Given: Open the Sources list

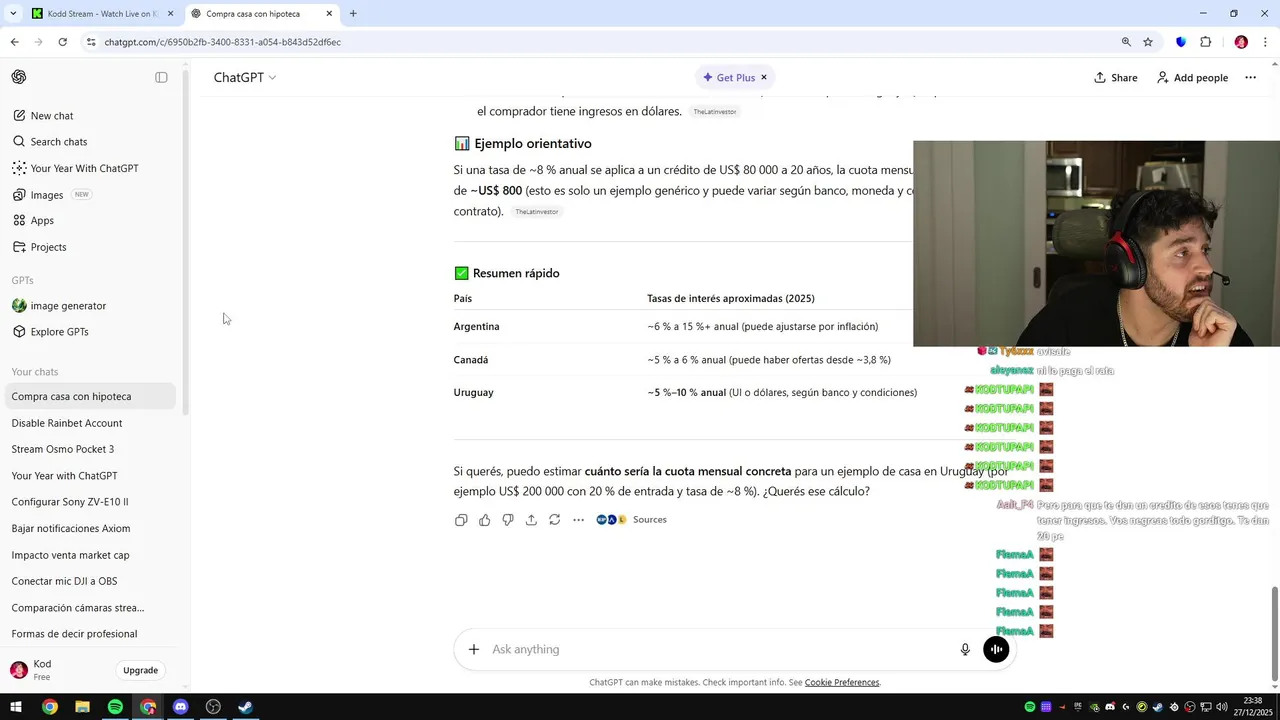Looking at the screenshot, I should (632, 520).
